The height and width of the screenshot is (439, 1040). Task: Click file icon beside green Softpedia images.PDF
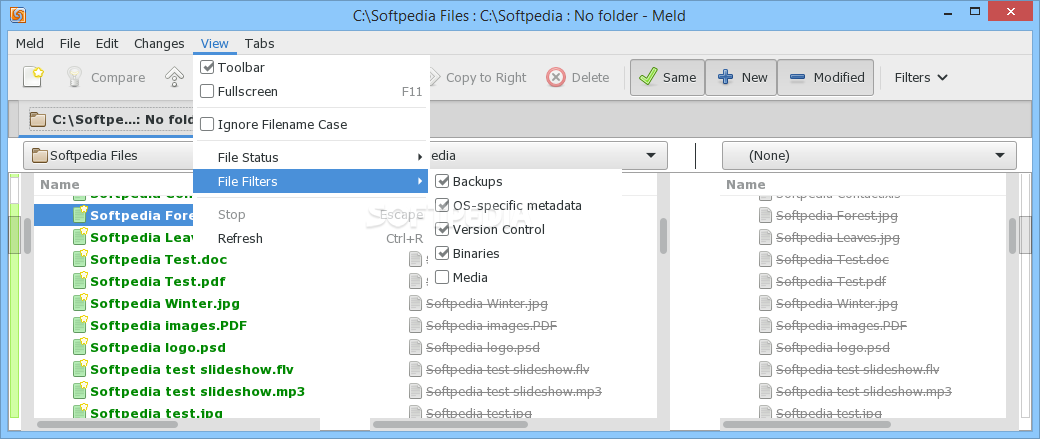80,325
